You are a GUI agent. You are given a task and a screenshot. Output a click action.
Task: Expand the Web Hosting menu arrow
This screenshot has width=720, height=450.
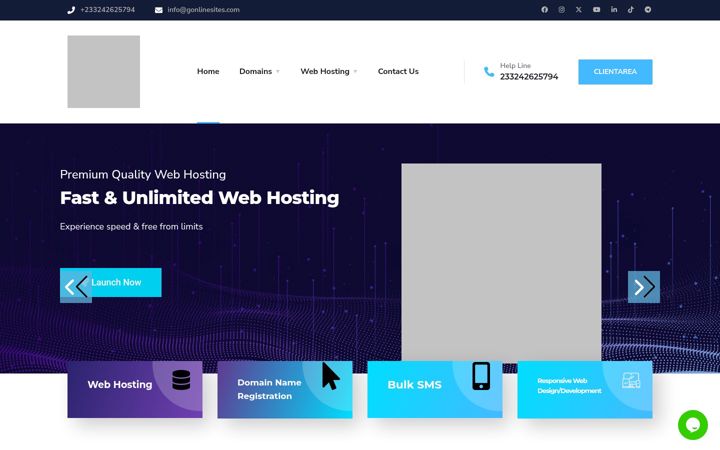[355, 72]
